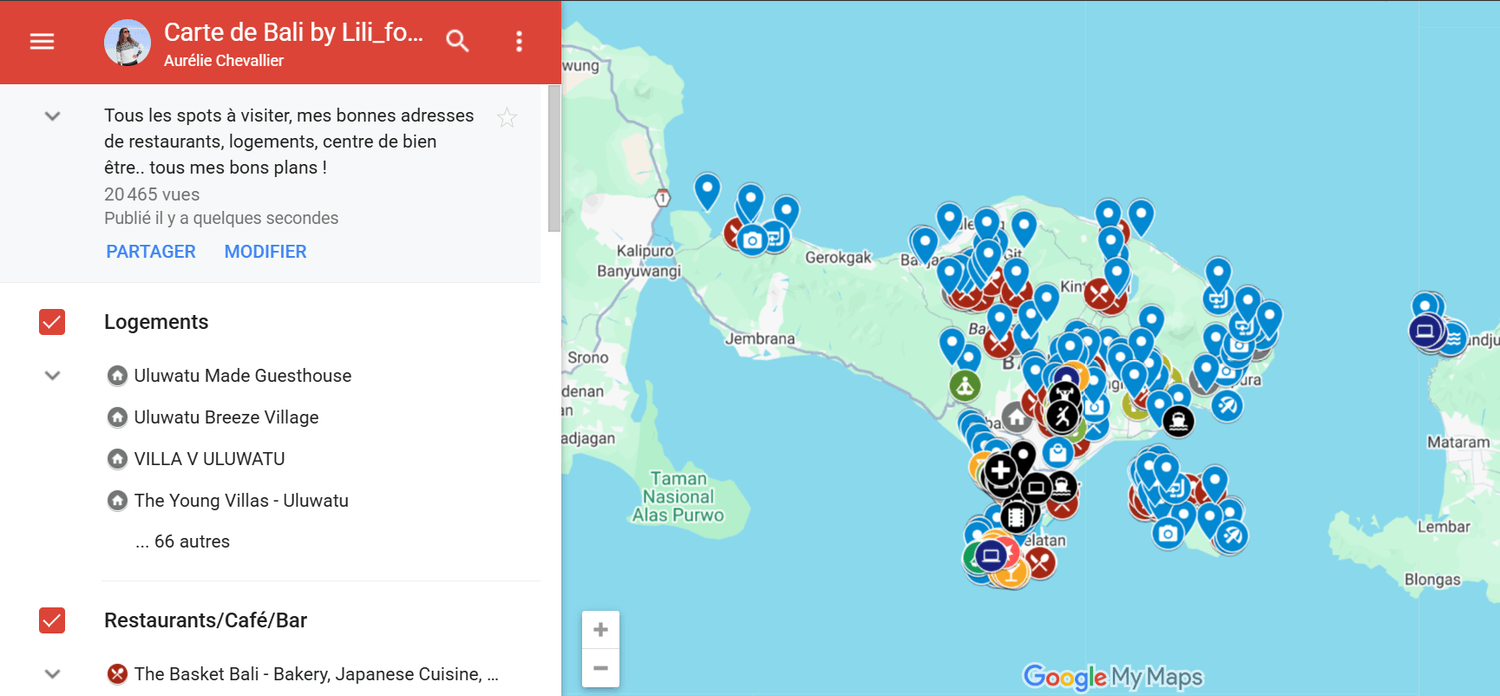Click the black medical cross marker
Image resolution: width=1500 pixels, height=696 pixels.
pos(1001,469)
